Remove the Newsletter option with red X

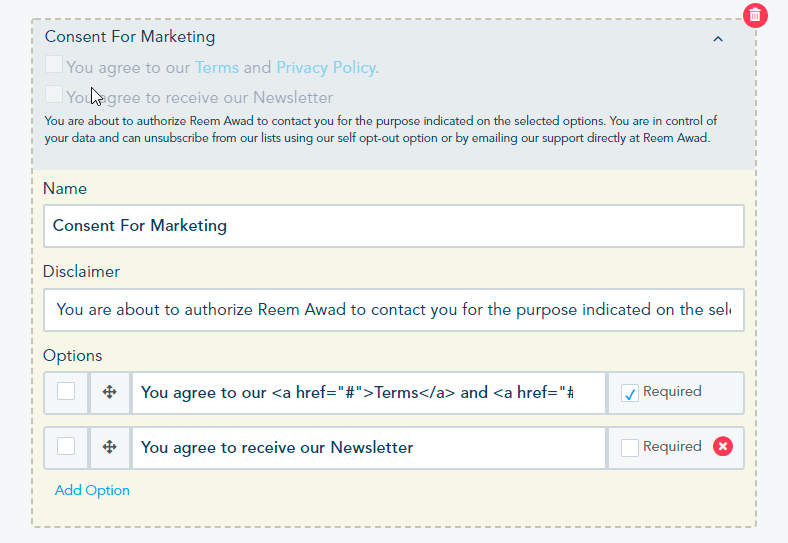pyautogui.click(x=723, y=447)
